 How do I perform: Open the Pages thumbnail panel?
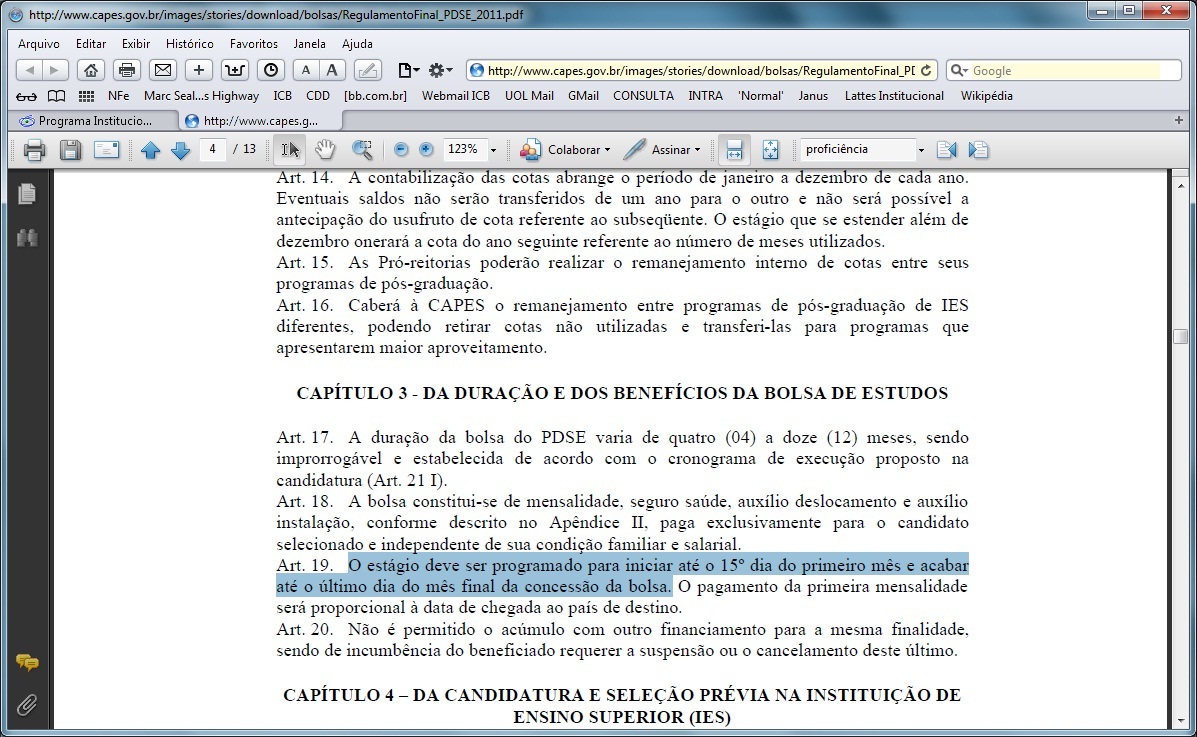click(27, 194)
